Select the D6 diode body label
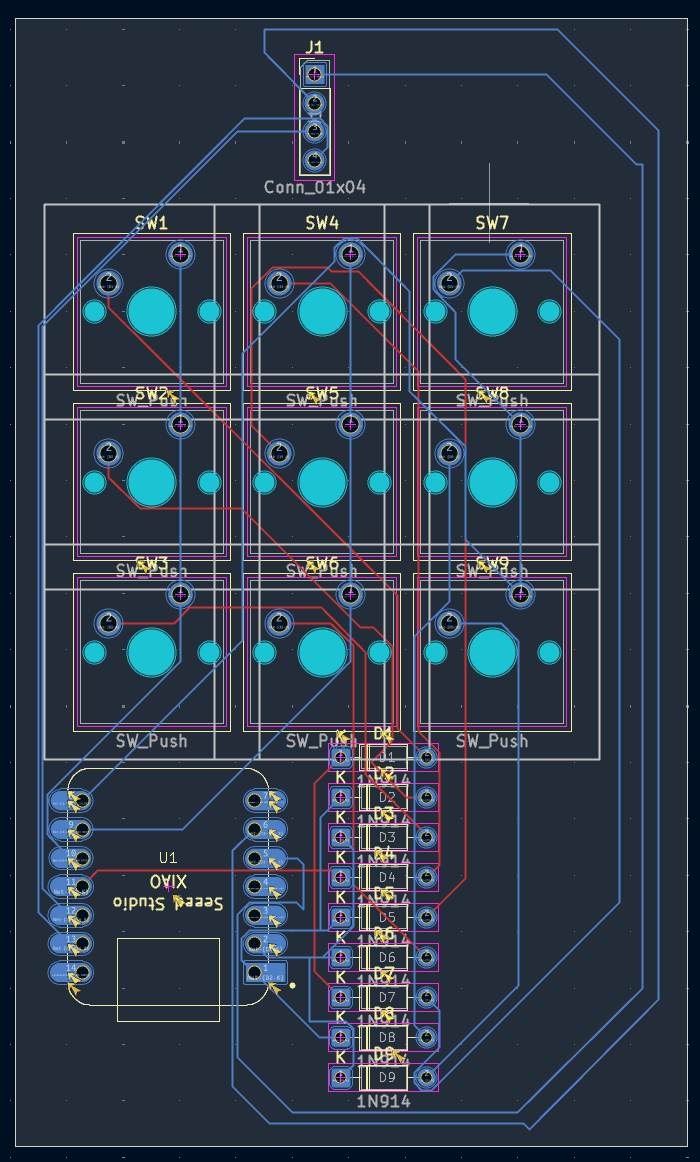Screen dimensions: 700x1162 pyautogui.click(x=387, y=957)
